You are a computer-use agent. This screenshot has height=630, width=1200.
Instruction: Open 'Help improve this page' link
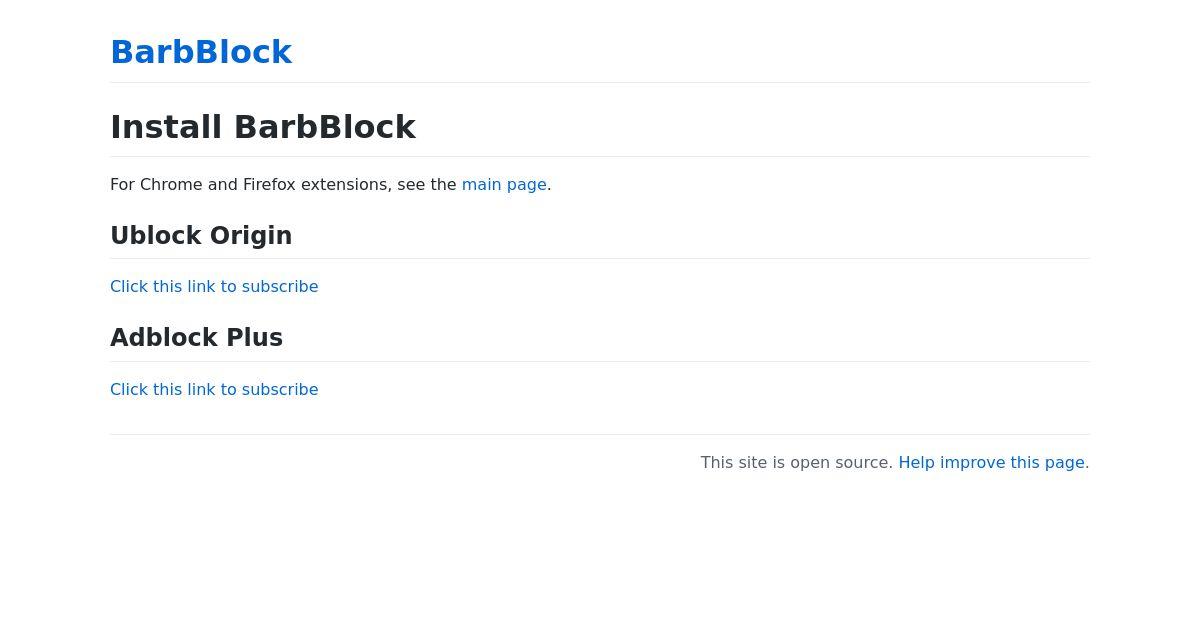(x=991, y=463)
